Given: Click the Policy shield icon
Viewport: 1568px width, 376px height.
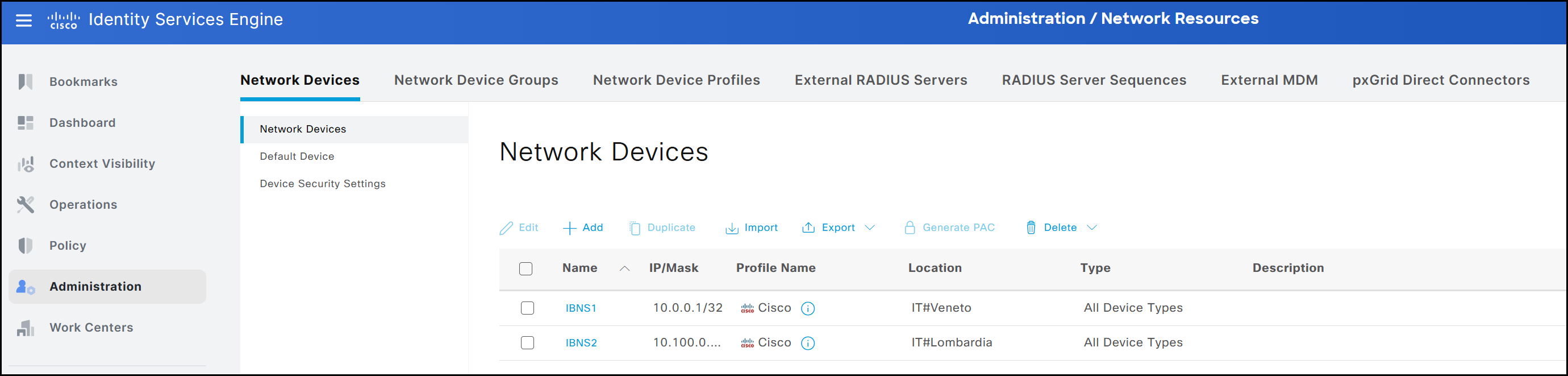Looking at the screenshot, I should click(x=25, y=246).
